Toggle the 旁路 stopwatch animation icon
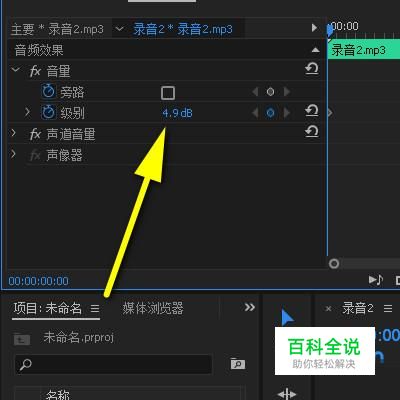Image resolution: width=400 pixels, height=400 pixels. [48, 92]
